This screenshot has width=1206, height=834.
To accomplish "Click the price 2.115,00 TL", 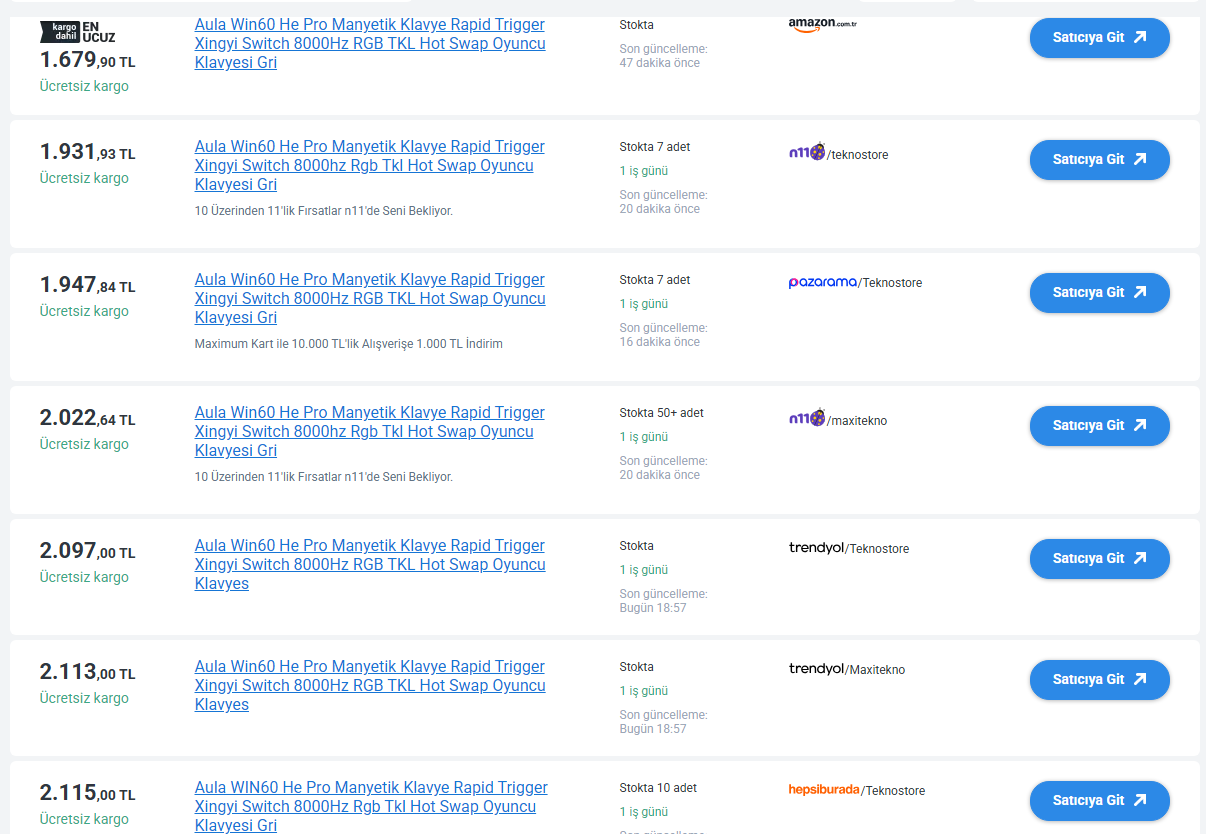I will (87, 793).
